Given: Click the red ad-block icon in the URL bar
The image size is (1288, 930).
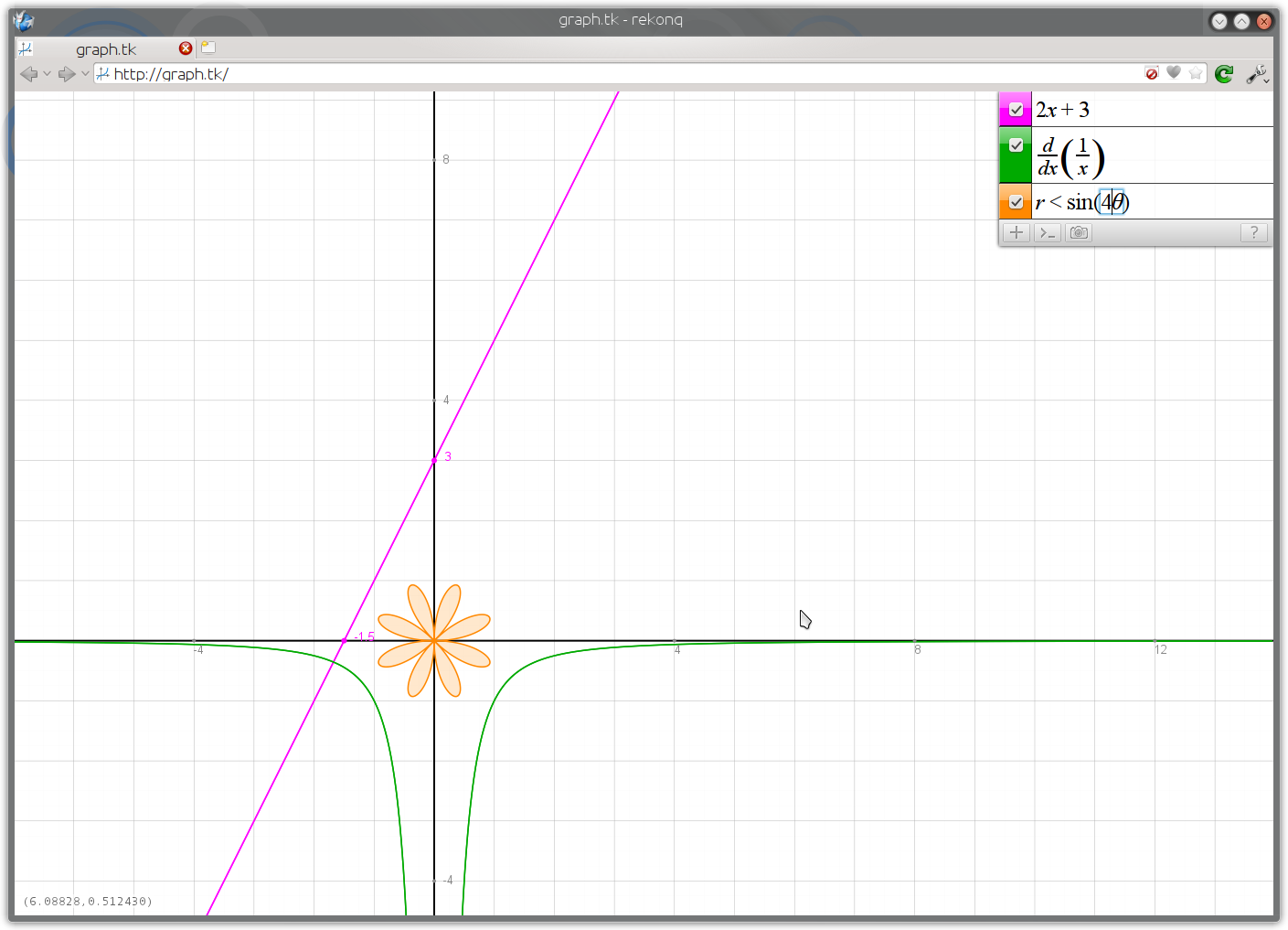Looking at the screenshot, I should (1152, 73).
